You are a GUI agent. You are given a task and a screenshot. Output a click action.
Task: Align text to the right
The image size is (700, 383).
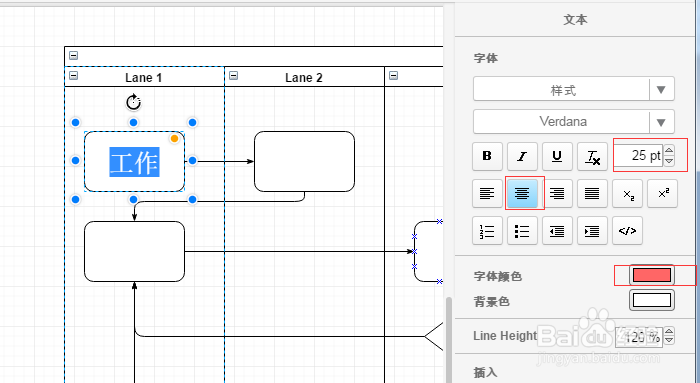tap(557, 193)
